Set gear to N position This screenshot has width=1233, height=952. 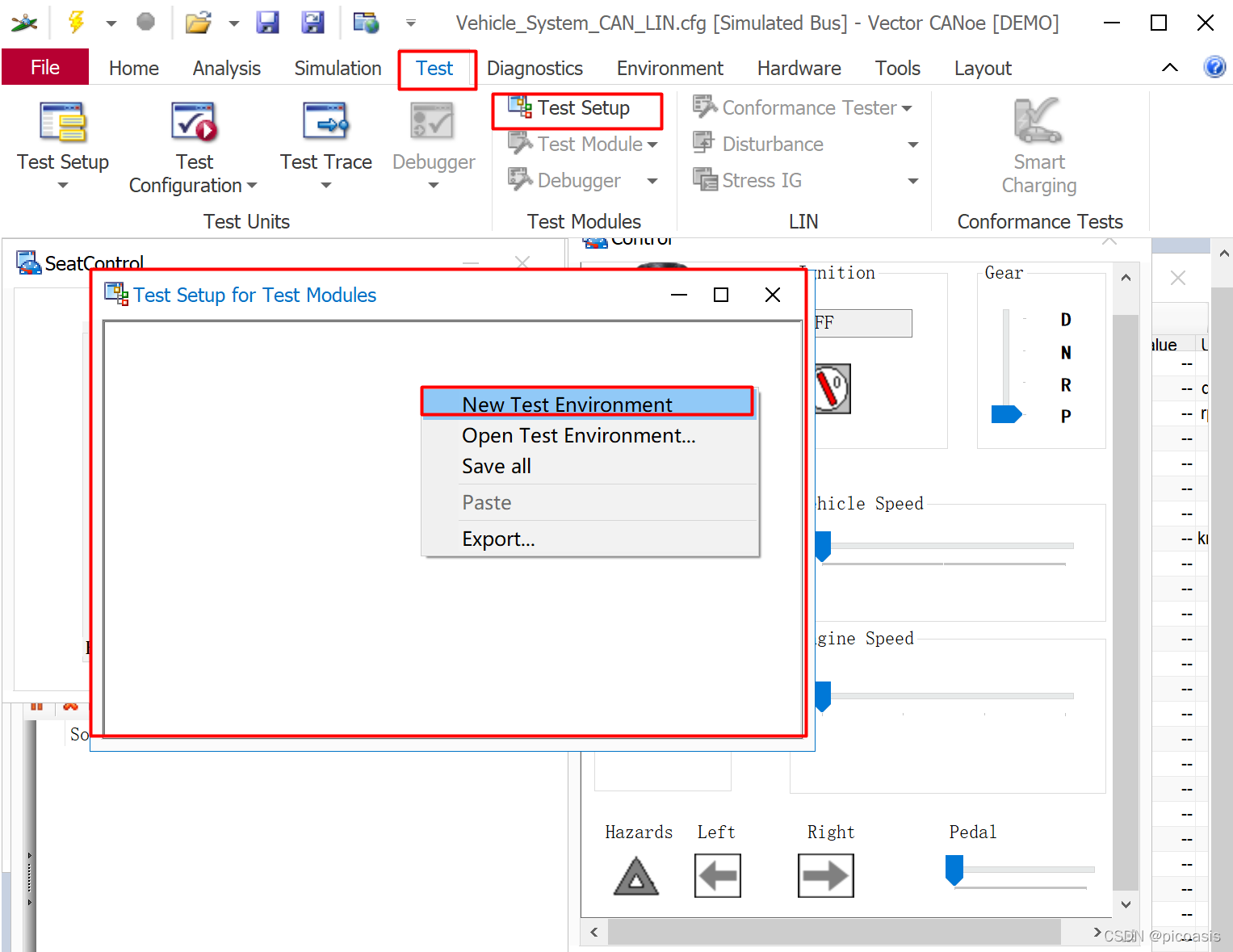(1066, 353)
